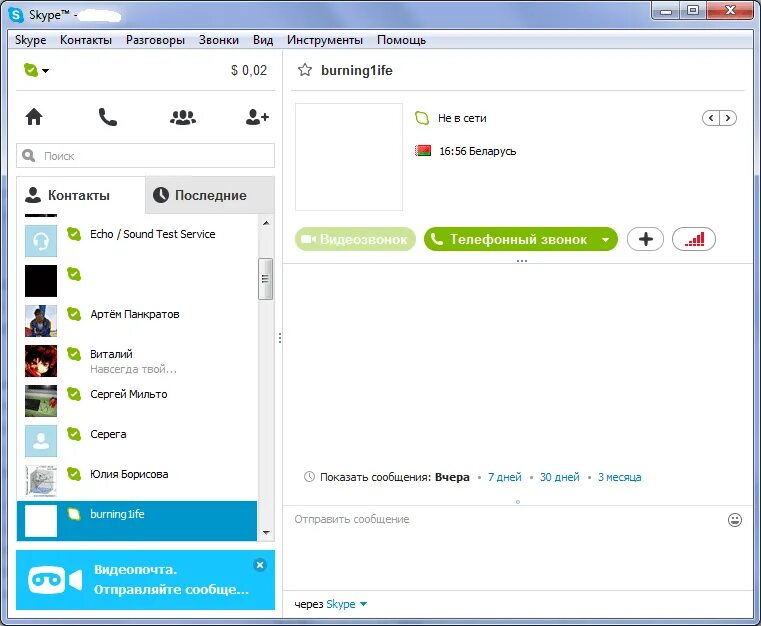Screen dimensions: 761x626
Task: Close the Videomail promo banner
Action: [x=260, y=565]
